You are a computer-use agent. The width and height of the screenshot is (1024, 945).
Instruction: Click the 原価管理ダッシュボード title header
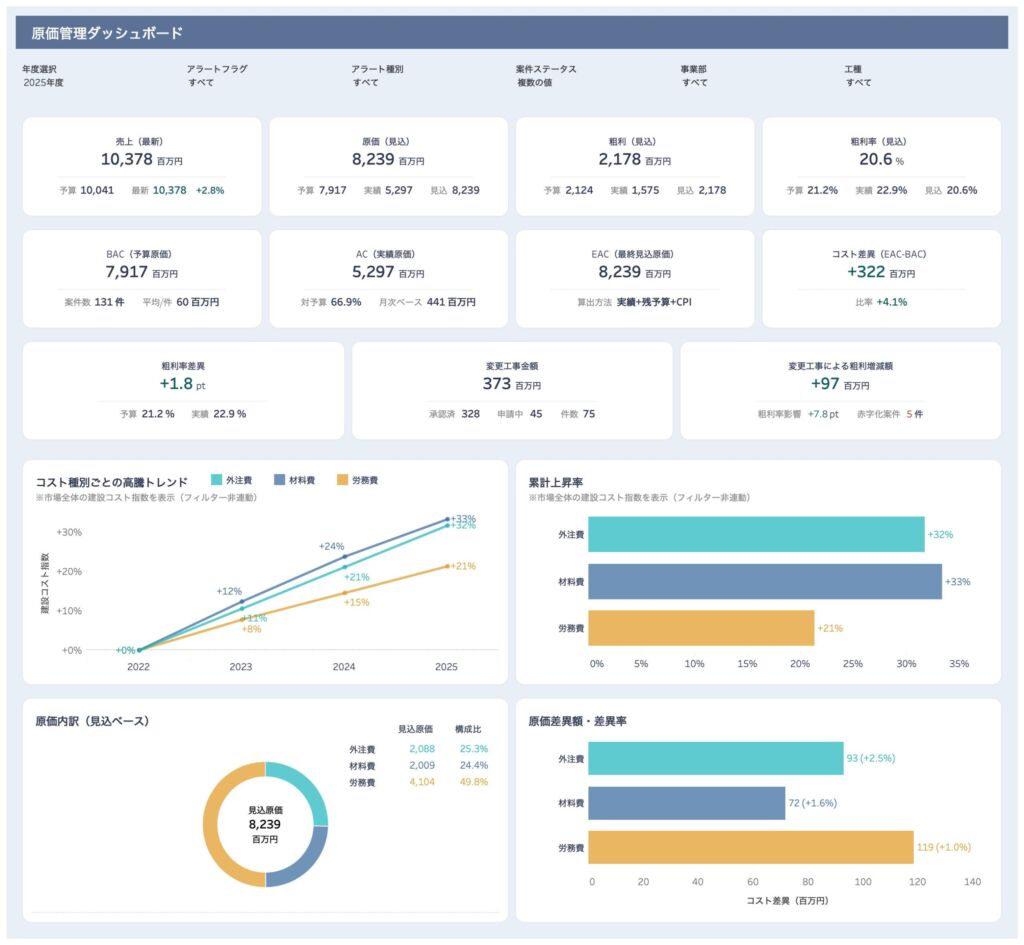107,33
